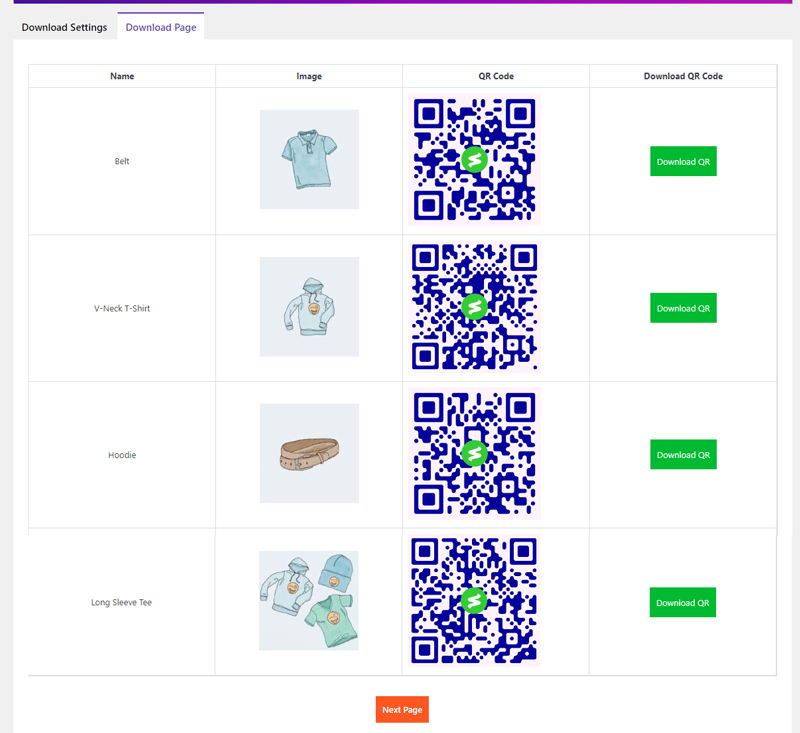Viewport: 800px width, 733px height.
Task: Download QR code for Long Sleeve Tee
Action: 682,602
